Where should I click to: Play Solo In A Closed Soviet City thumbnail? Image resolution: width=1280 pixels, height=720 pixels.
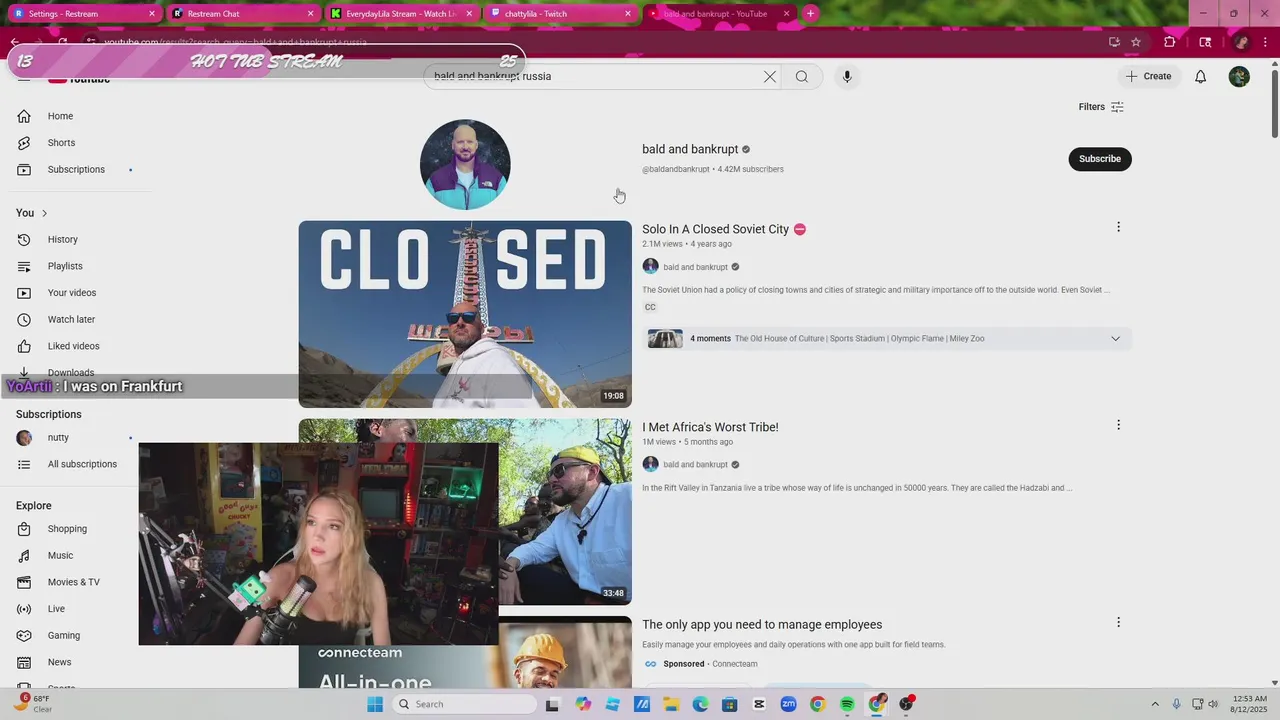click(x=465, y=314)
